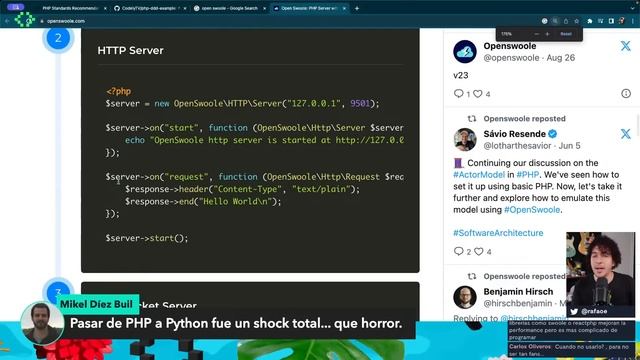The height and width of the screenshot is (360, 640).
Task: Click the HTTP Server heading
Action: [x=130, y=50]
